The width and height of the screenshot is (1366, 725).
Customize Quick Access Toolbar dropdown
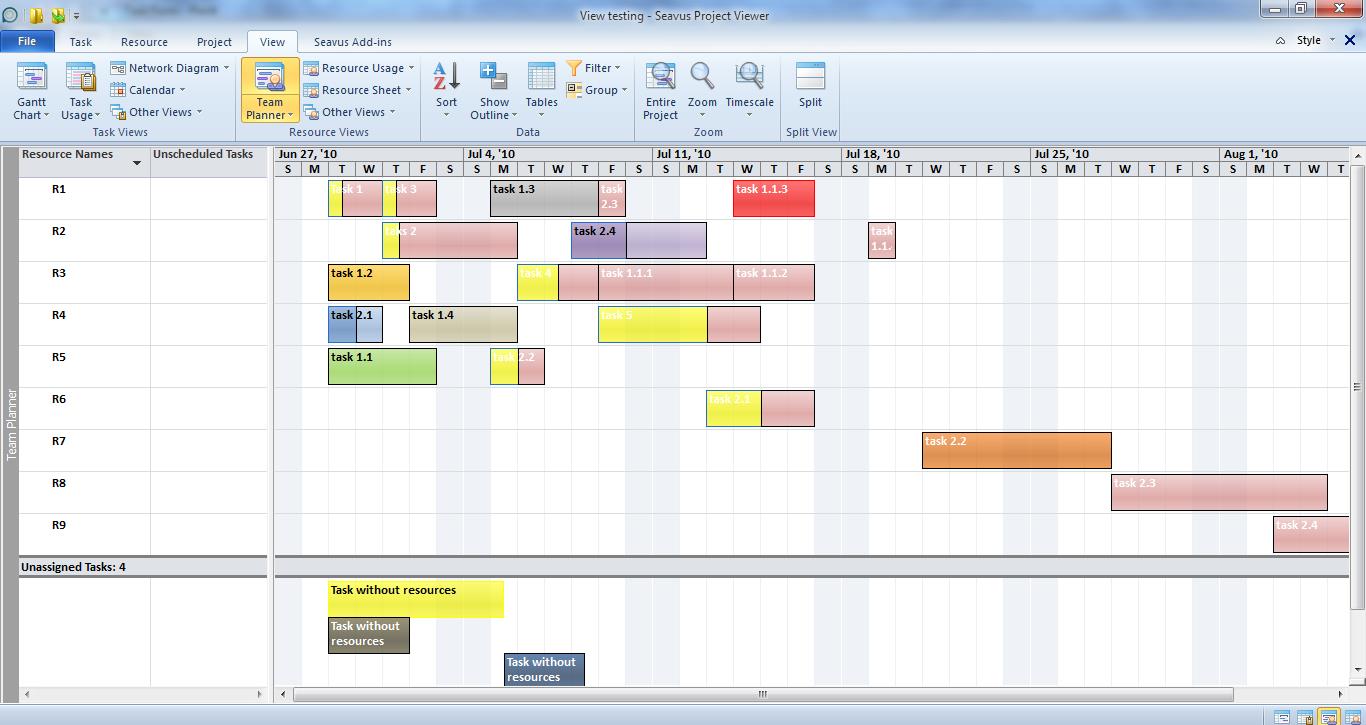[x=76, y=16]
